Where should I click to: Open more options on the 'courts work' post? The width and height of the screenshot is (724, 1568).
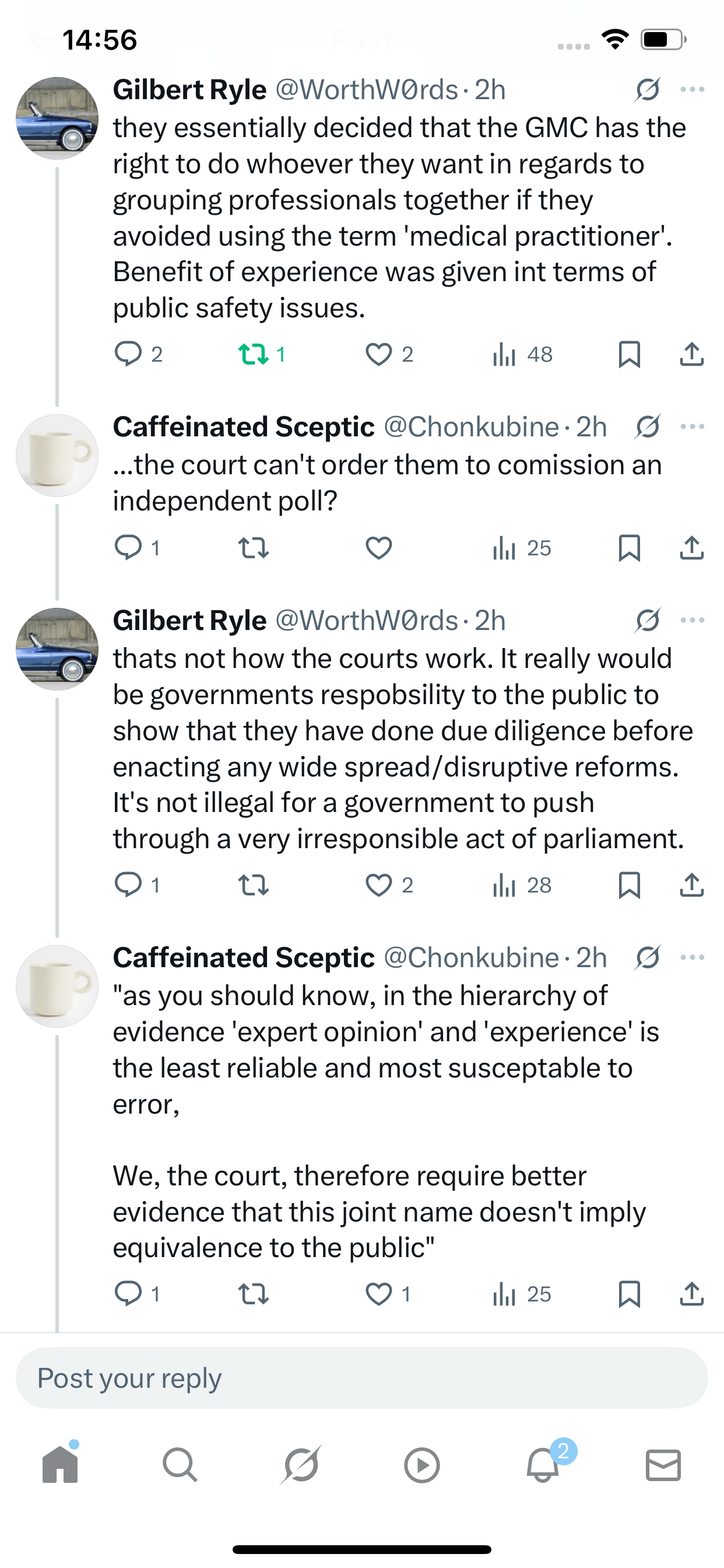click(693, 620)
